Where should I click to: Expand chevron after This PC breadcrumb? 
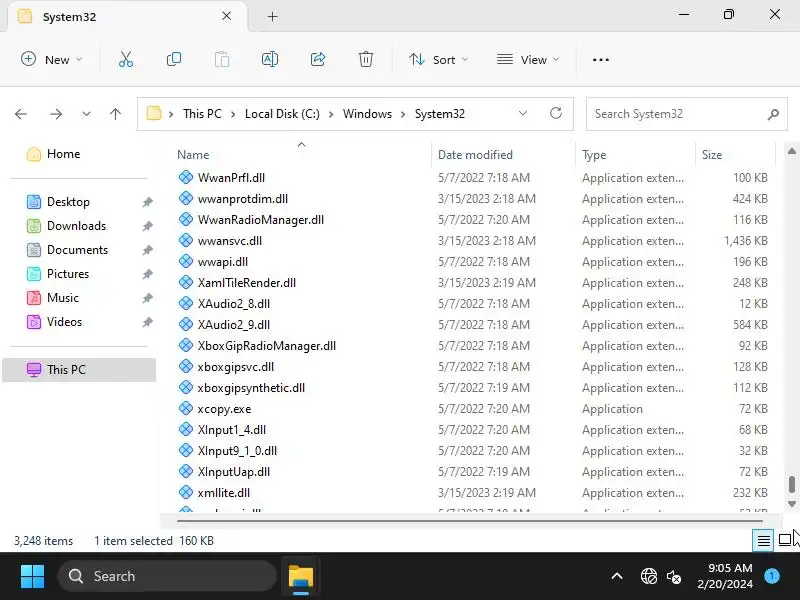[x=233, y=114]
